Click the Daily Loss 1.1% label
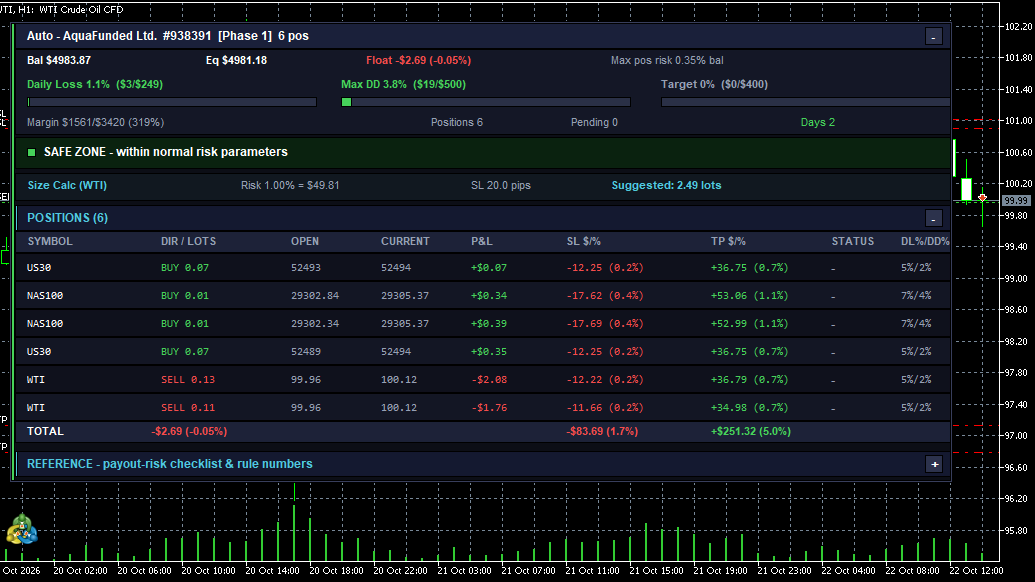This screenshot has height=582, width=1035. [x=95, y=84]
